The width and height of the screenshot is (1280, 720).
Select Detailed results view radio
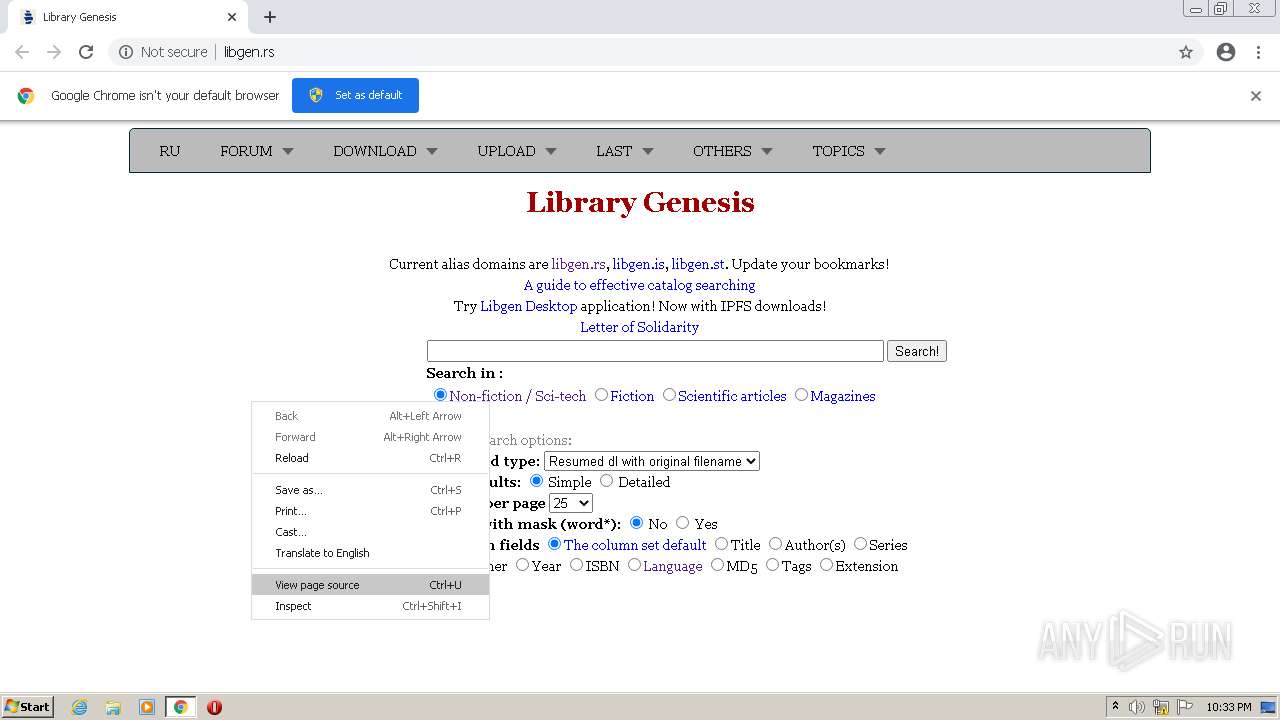pyautogui.click(x=606, y=481)
